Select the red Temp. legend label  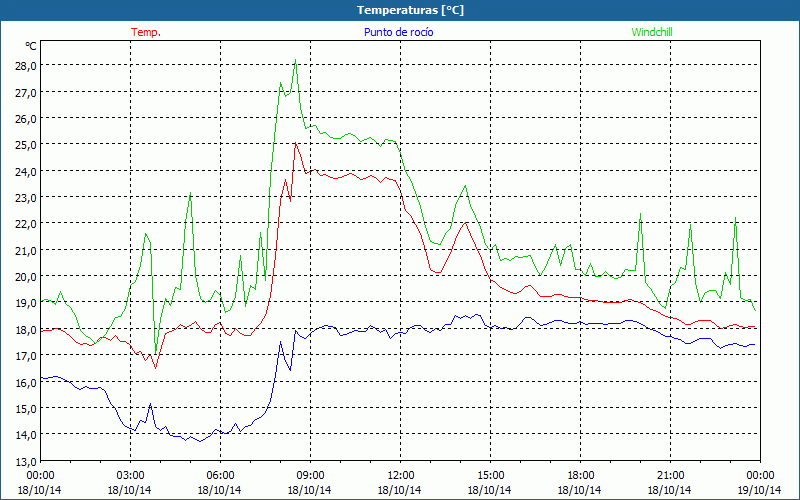[x=146, y=32]
